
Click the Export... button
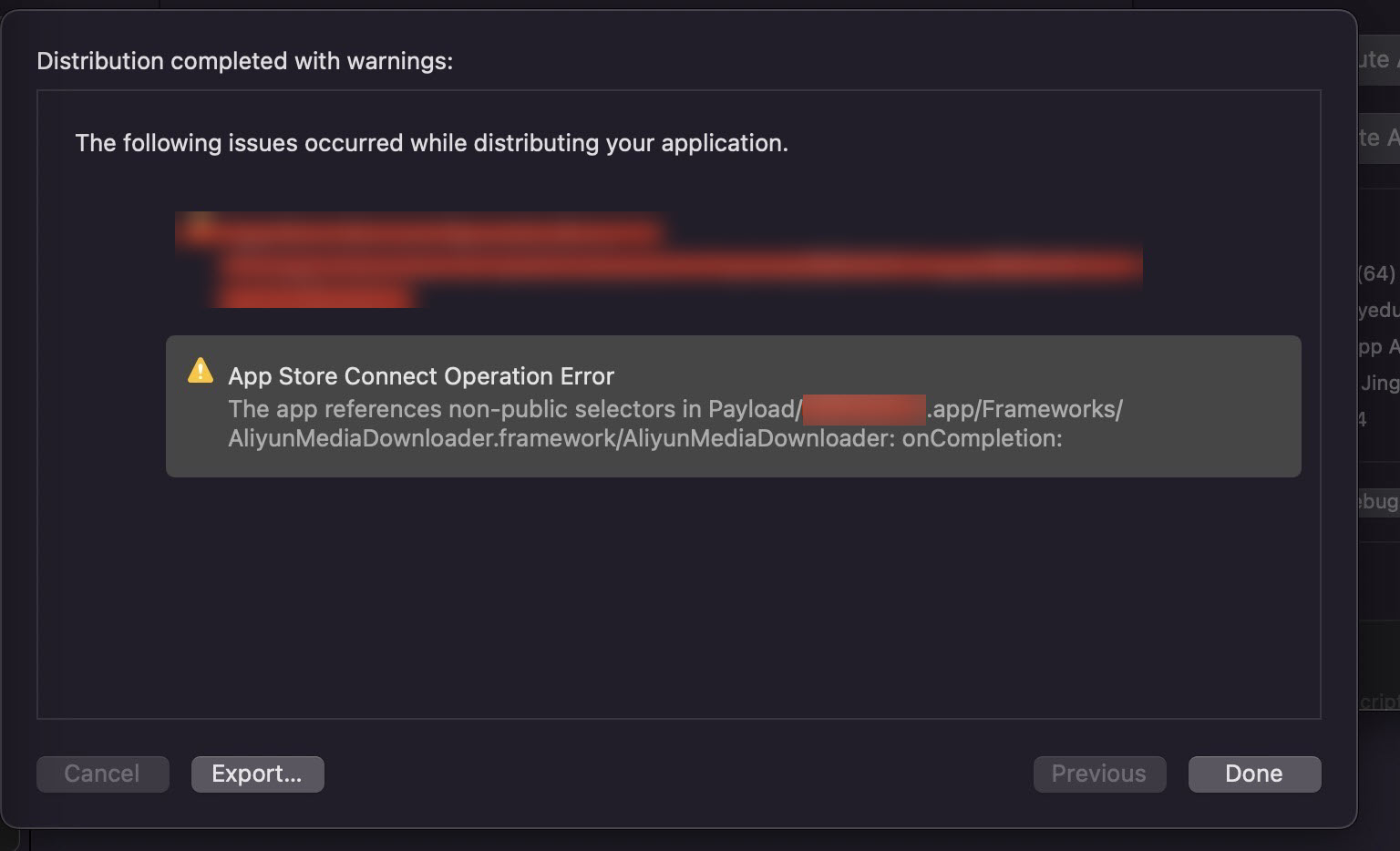(257, 774)
